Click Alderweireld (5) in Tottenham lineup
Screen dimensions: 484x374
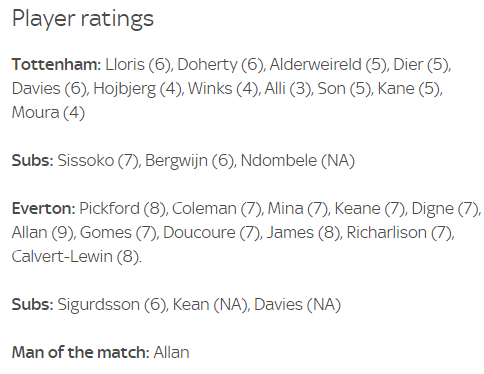(x=328, y=65)
